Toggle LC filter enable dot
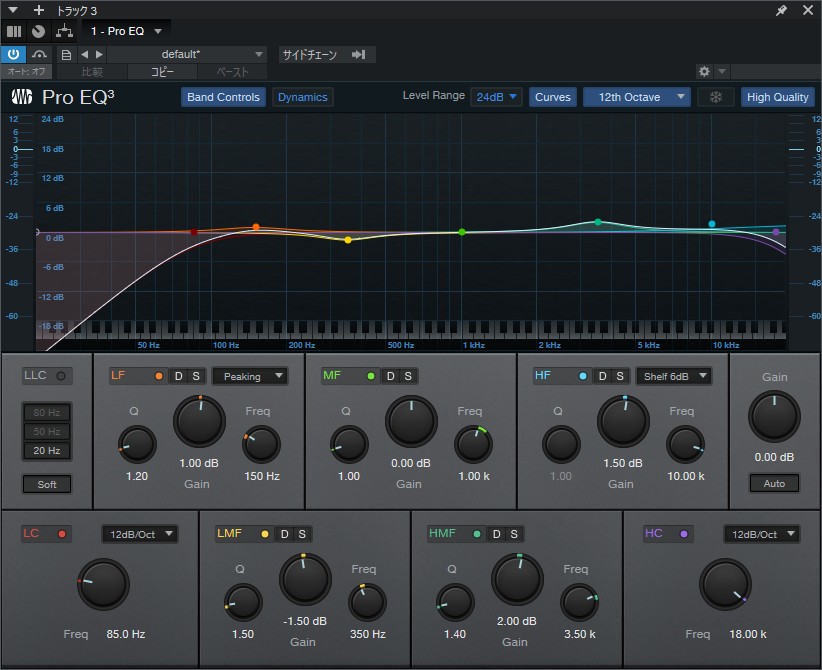The image size is (822, 670). [x=62, y=534]
